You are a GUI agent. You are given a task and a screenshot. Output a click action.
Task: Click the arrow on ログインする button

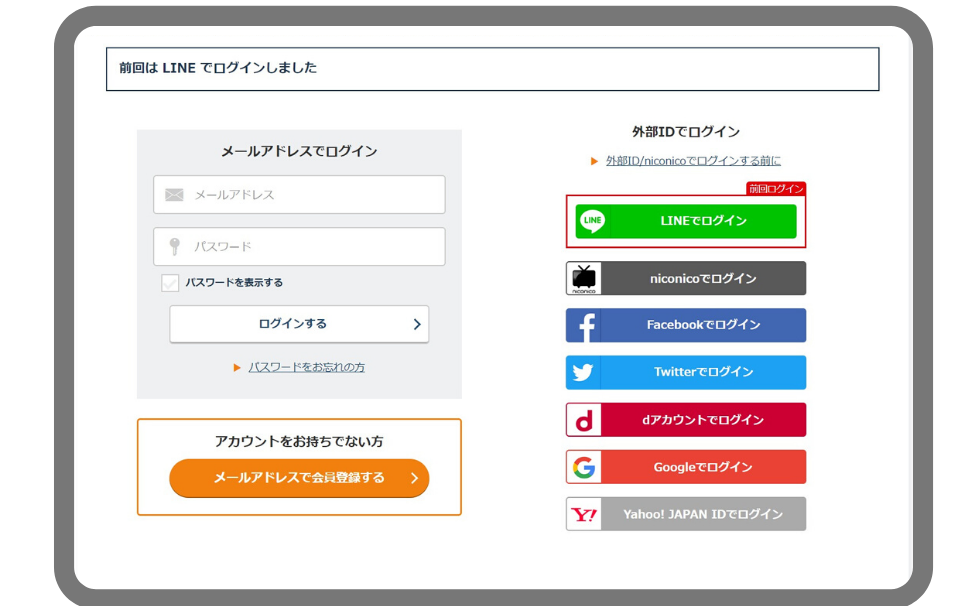(x=417, y=324)
